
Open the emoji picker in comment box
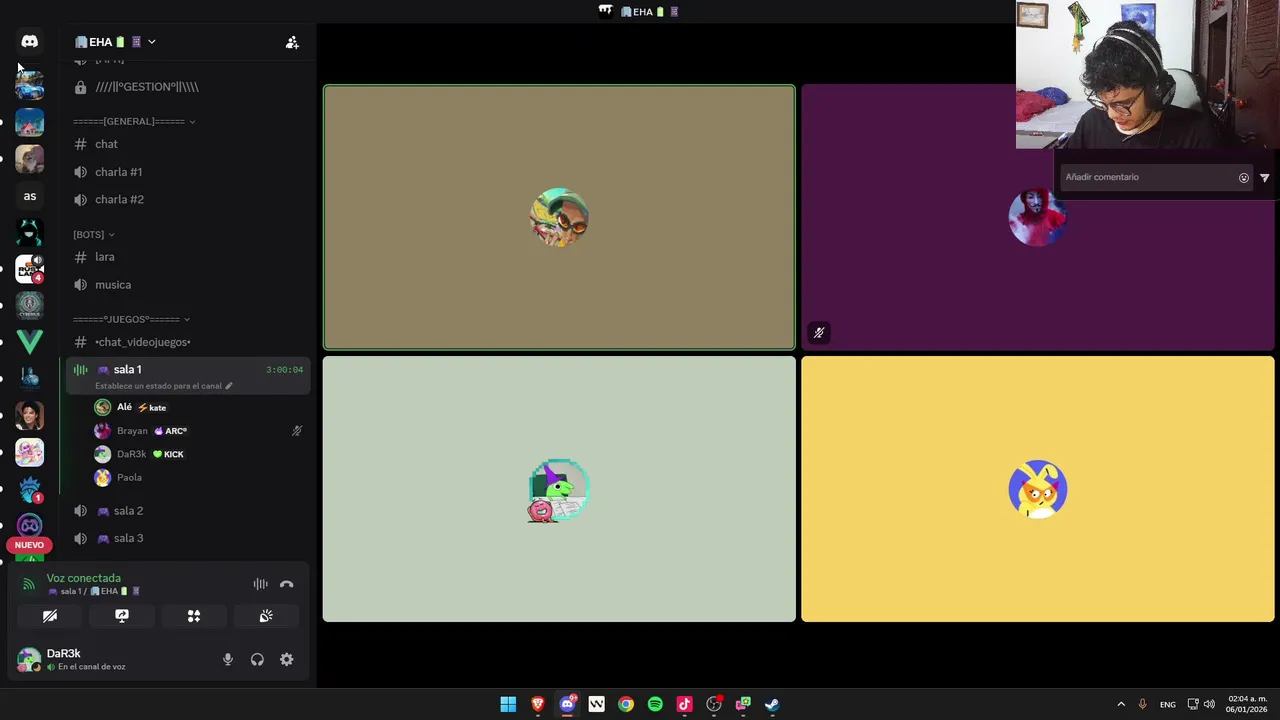[x=1244, y=178]
